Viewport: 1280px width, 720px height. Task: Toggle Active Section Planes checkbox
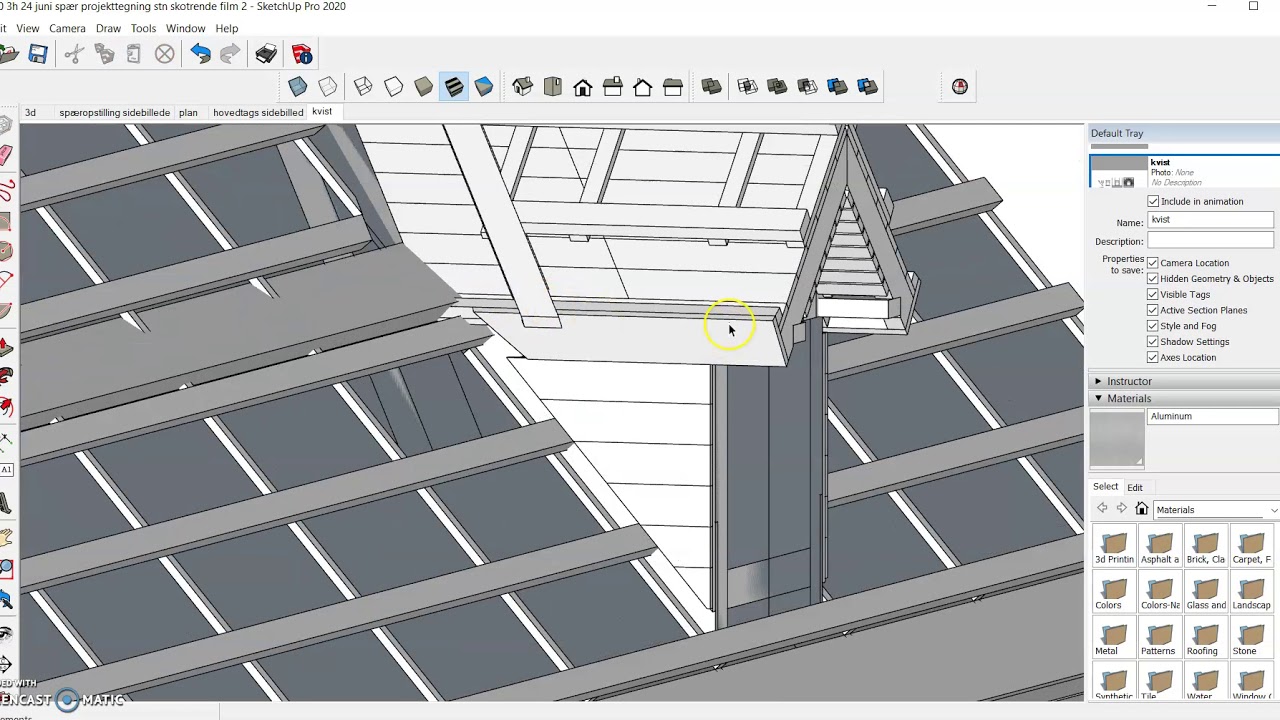coord(1153,310)
